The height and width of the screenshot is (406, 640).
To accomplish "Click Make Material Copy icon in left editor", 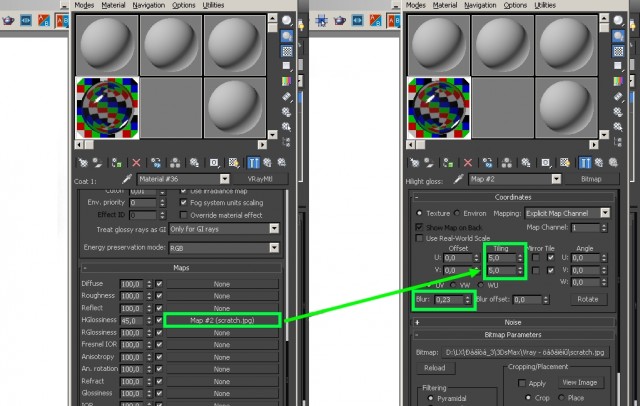I will (x=156, y=163).
